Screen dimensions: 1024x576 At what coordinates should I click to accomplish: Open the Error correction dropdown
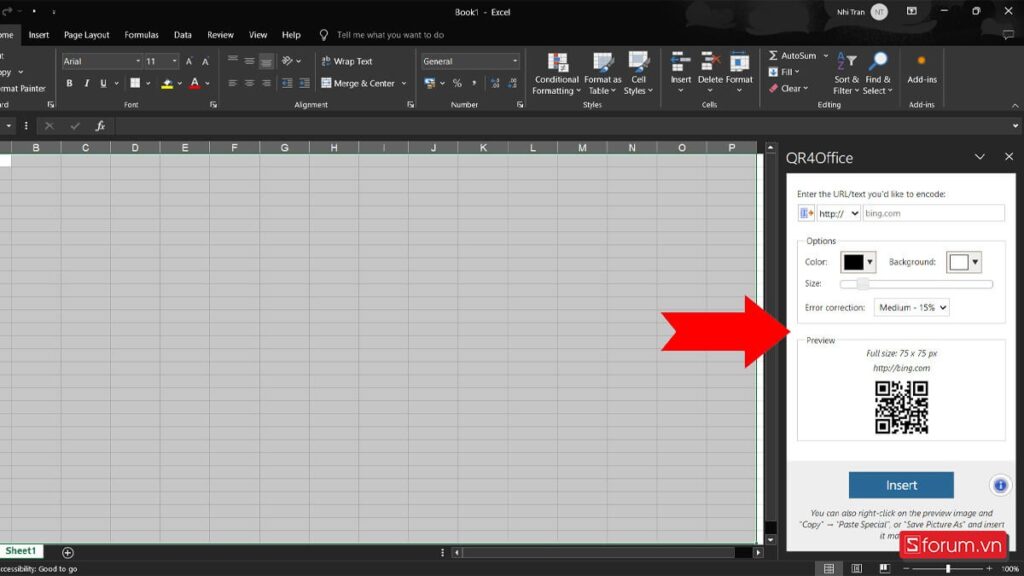(x=912, y=308)
